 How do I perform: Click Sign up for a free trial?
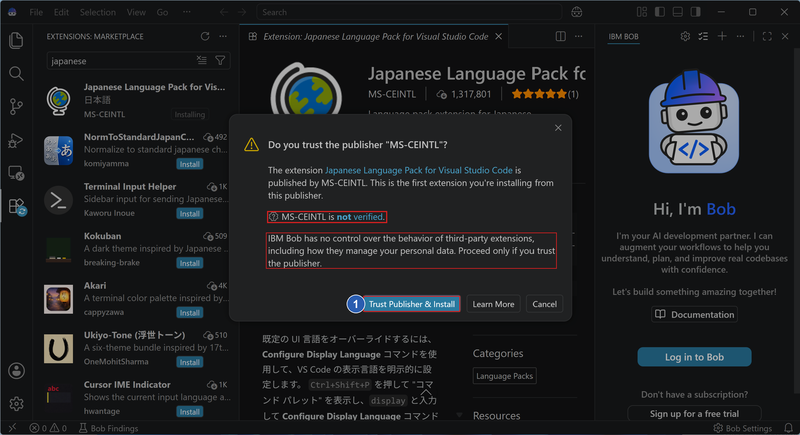pos(694,414)
